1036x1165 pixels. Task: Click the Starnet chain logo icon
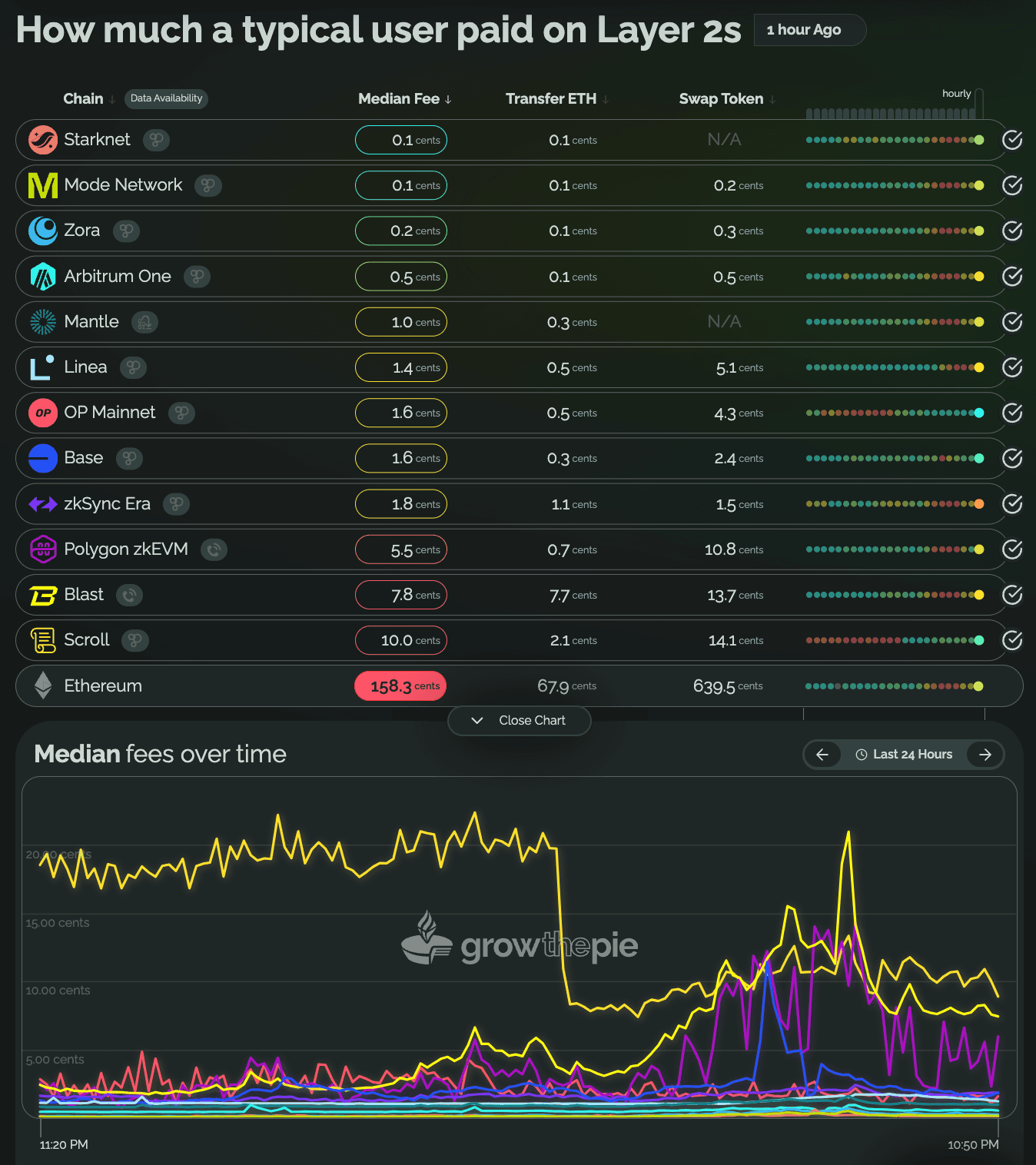coord(43,140)
